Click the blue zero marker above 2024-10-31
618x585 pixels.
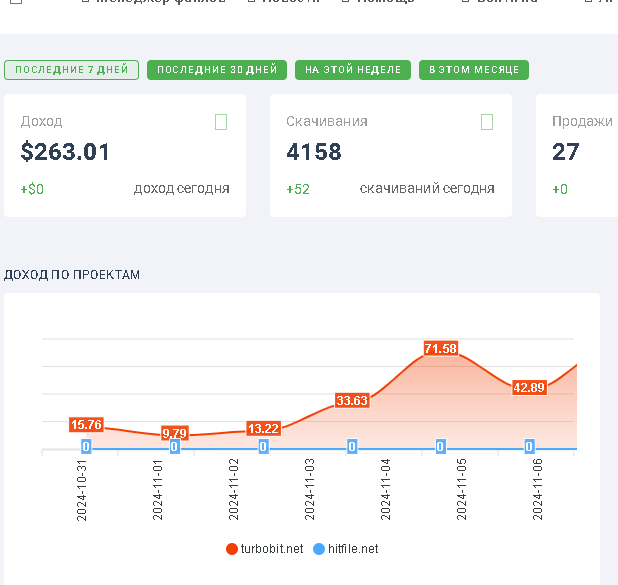[x=86, y=447]
